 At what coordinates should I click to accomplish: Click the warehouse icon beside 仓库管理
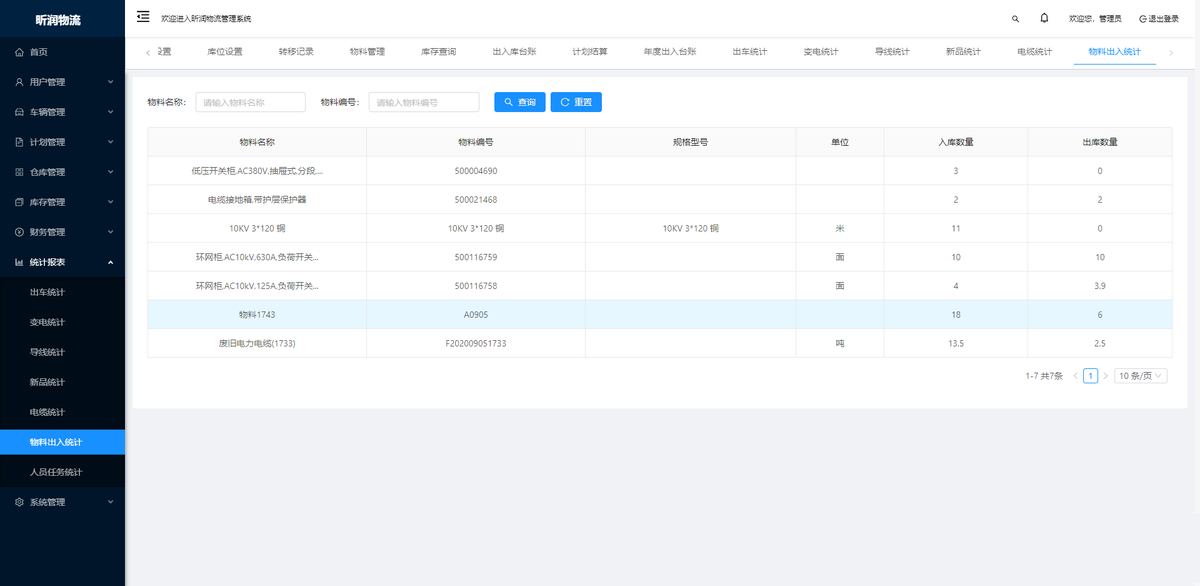tap(19, 172)
